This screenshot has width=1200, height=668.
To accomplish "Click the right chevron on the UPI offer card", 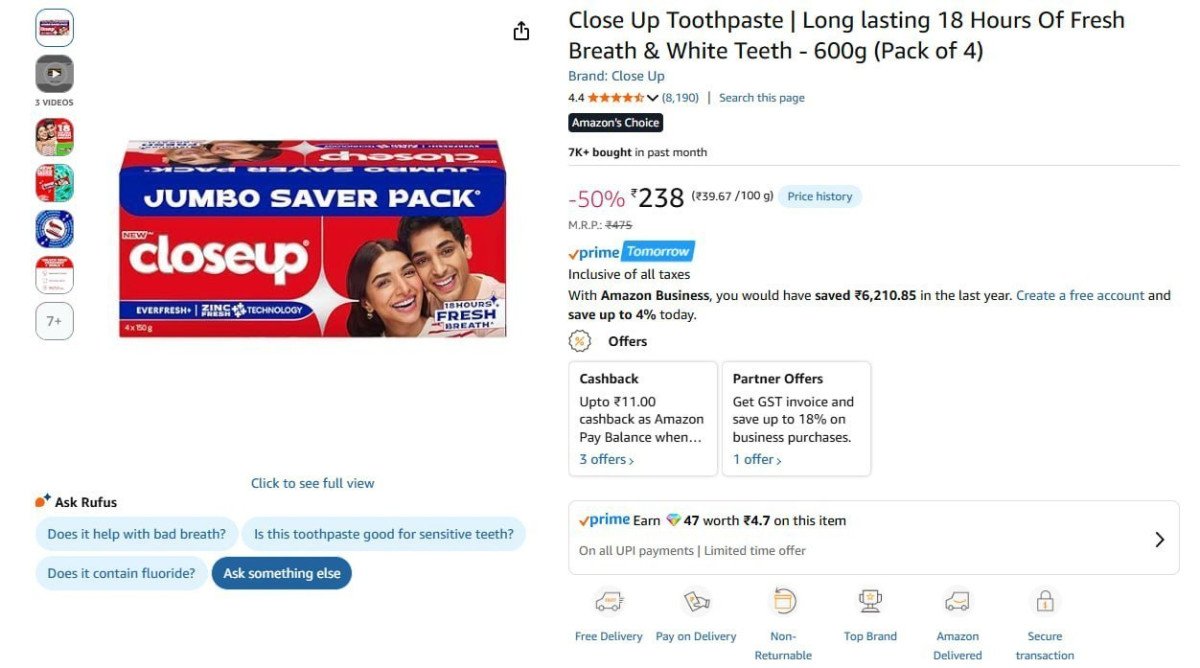I will point(1158,537).
